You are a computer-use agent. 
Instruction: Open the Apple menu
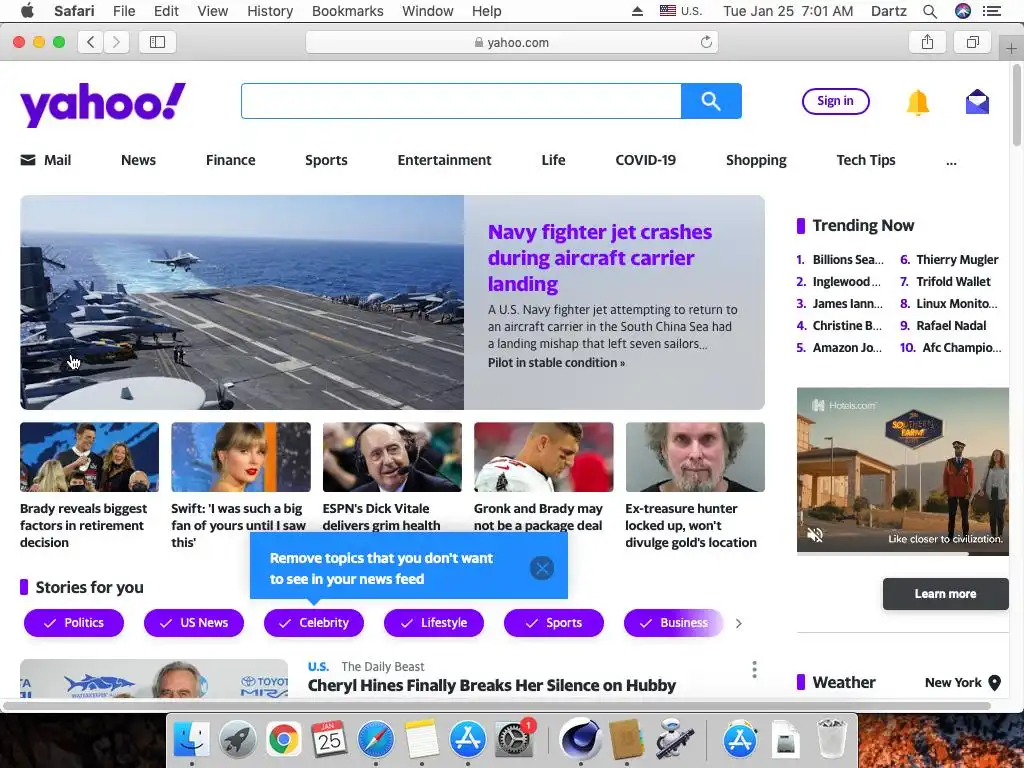click(27, 11)
